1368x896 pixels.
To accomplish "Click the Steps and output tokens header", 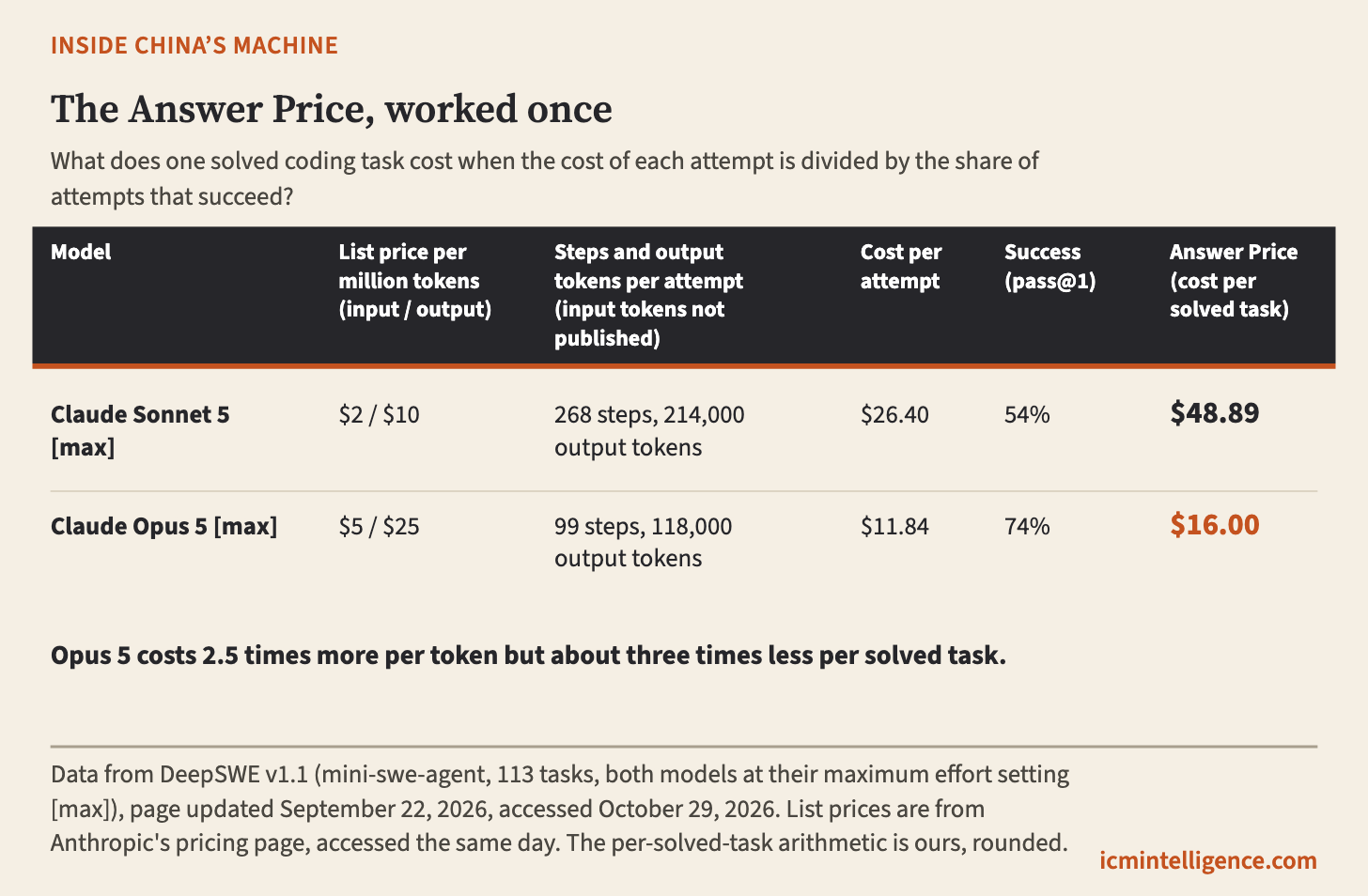I will pos(648,295).
